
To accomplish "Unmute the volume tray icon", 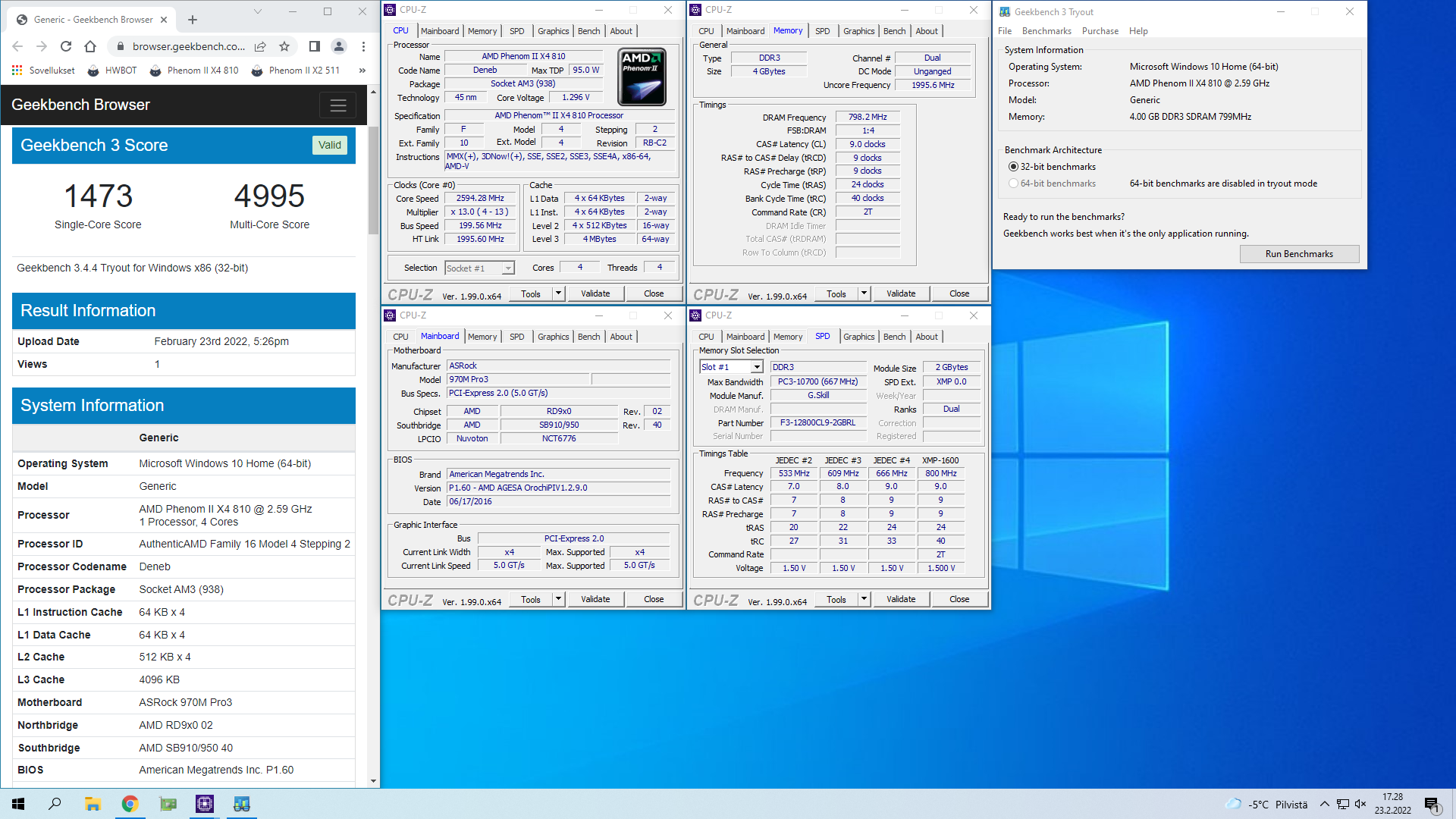I will pyautogui.click(x=1360, y=804).
